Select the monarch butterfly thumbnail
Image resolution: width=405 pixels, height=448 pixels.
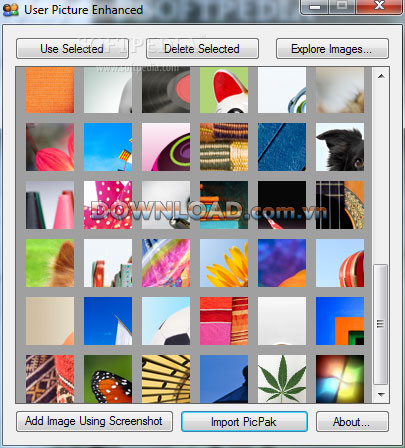(x=108, y=379)
